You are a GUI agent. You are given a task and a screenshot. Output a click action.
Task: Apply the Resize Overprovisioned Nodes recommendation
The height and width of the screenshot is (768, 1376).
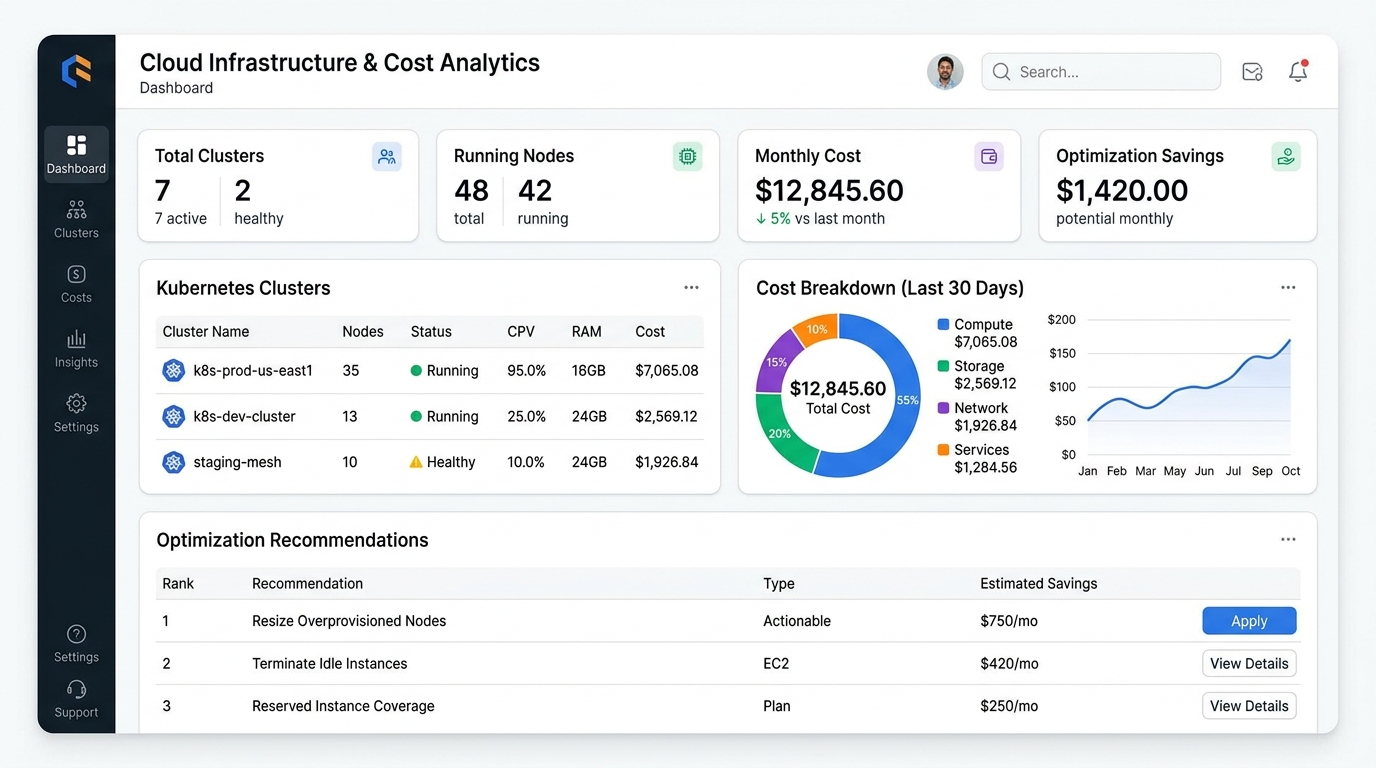coord(1249,621)
